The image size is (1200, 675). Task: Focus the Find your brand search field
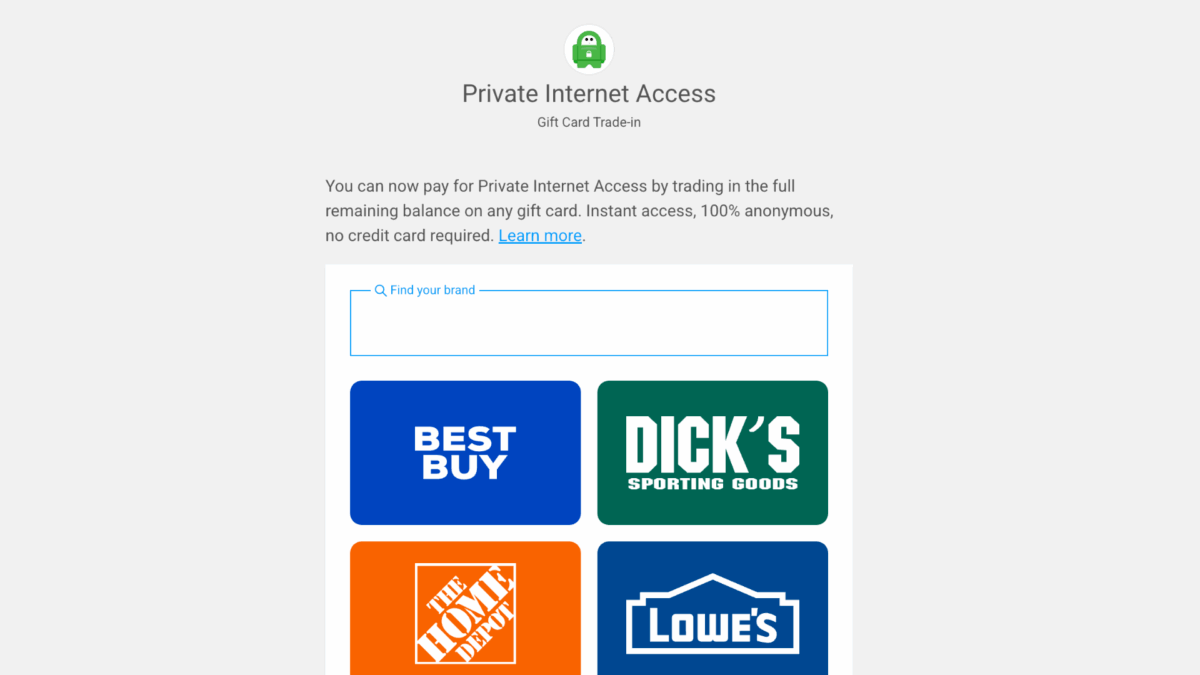[x=589, y=323]
